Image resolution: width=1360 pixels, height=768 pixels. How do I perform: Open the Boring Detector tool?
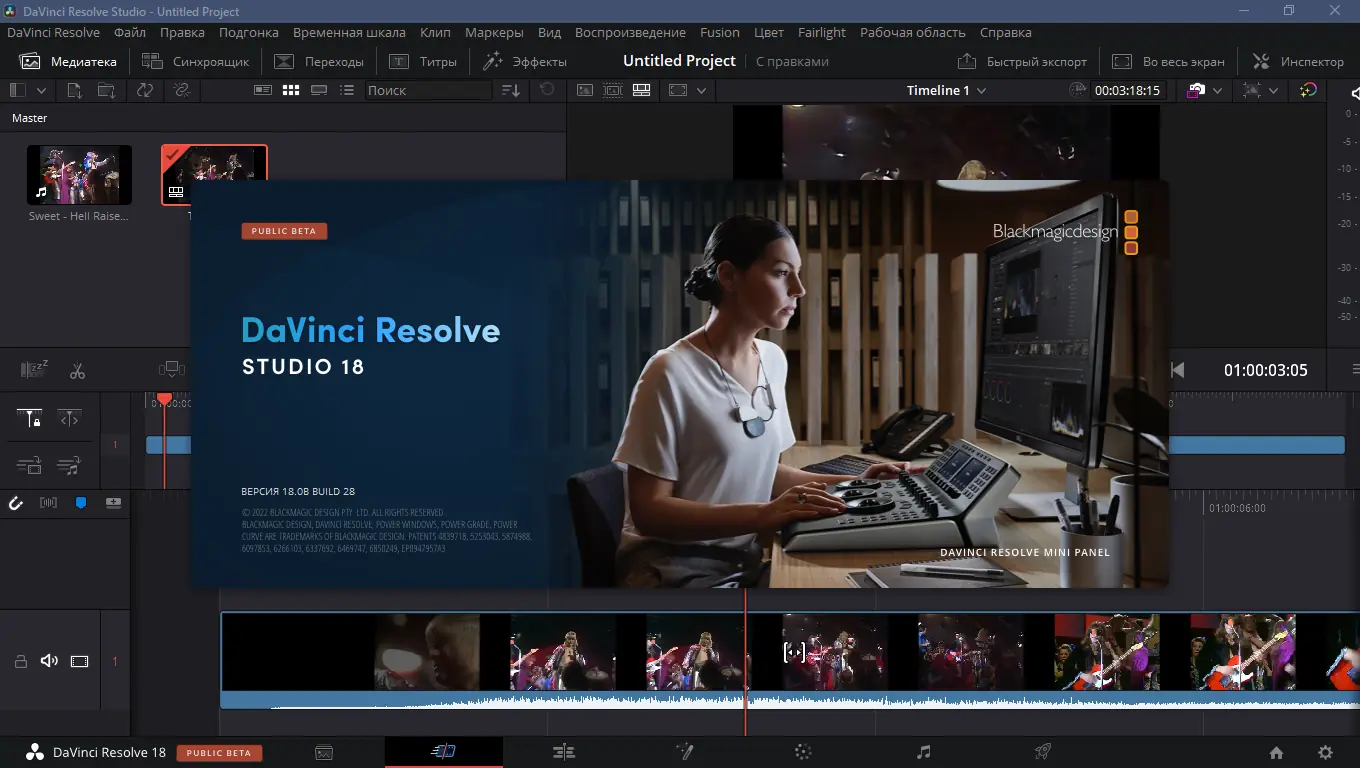point(34,371)
